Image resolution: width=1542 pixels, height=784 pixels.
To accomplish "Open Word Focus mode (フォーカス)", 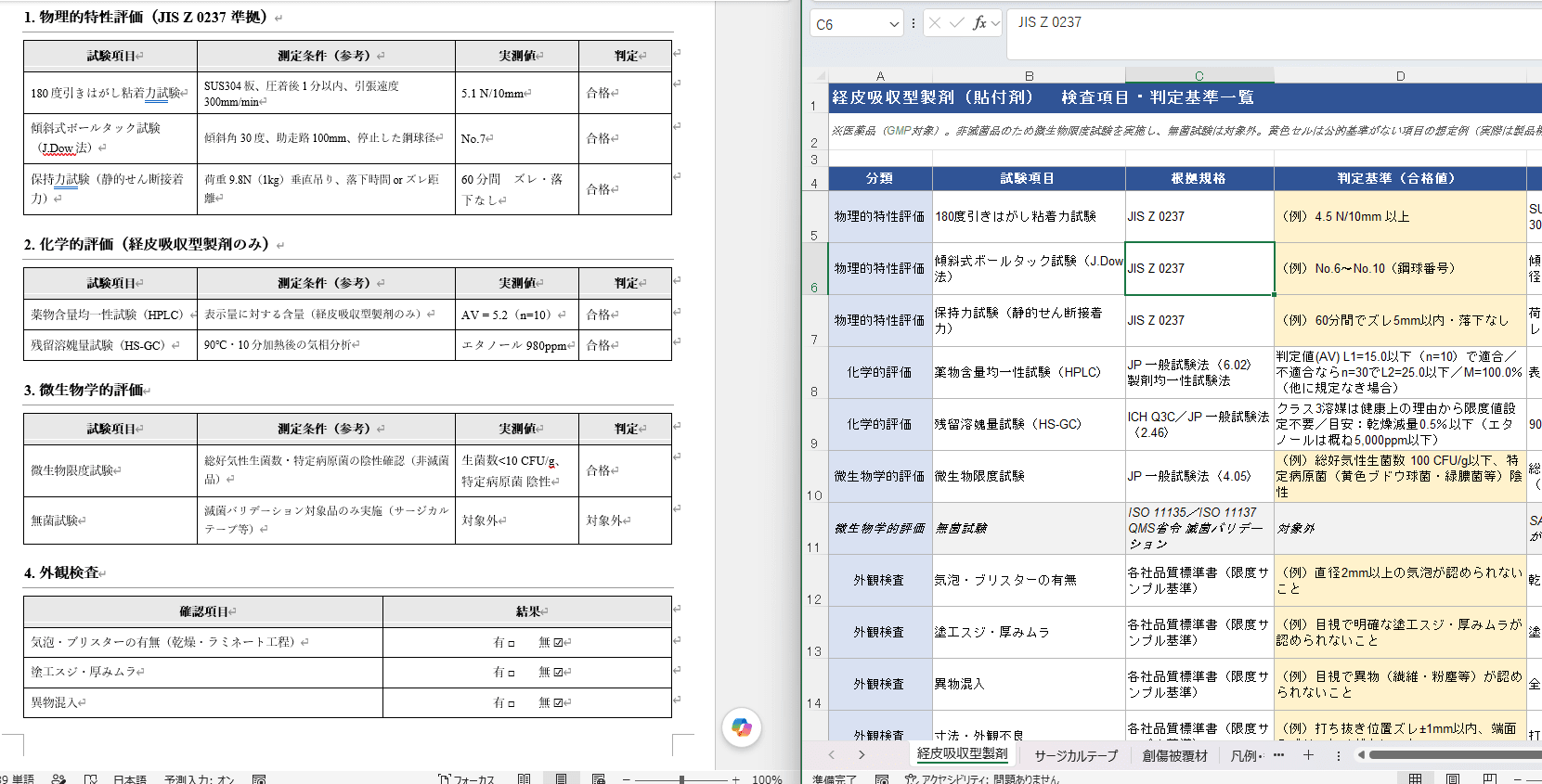I will click(466, 778).
